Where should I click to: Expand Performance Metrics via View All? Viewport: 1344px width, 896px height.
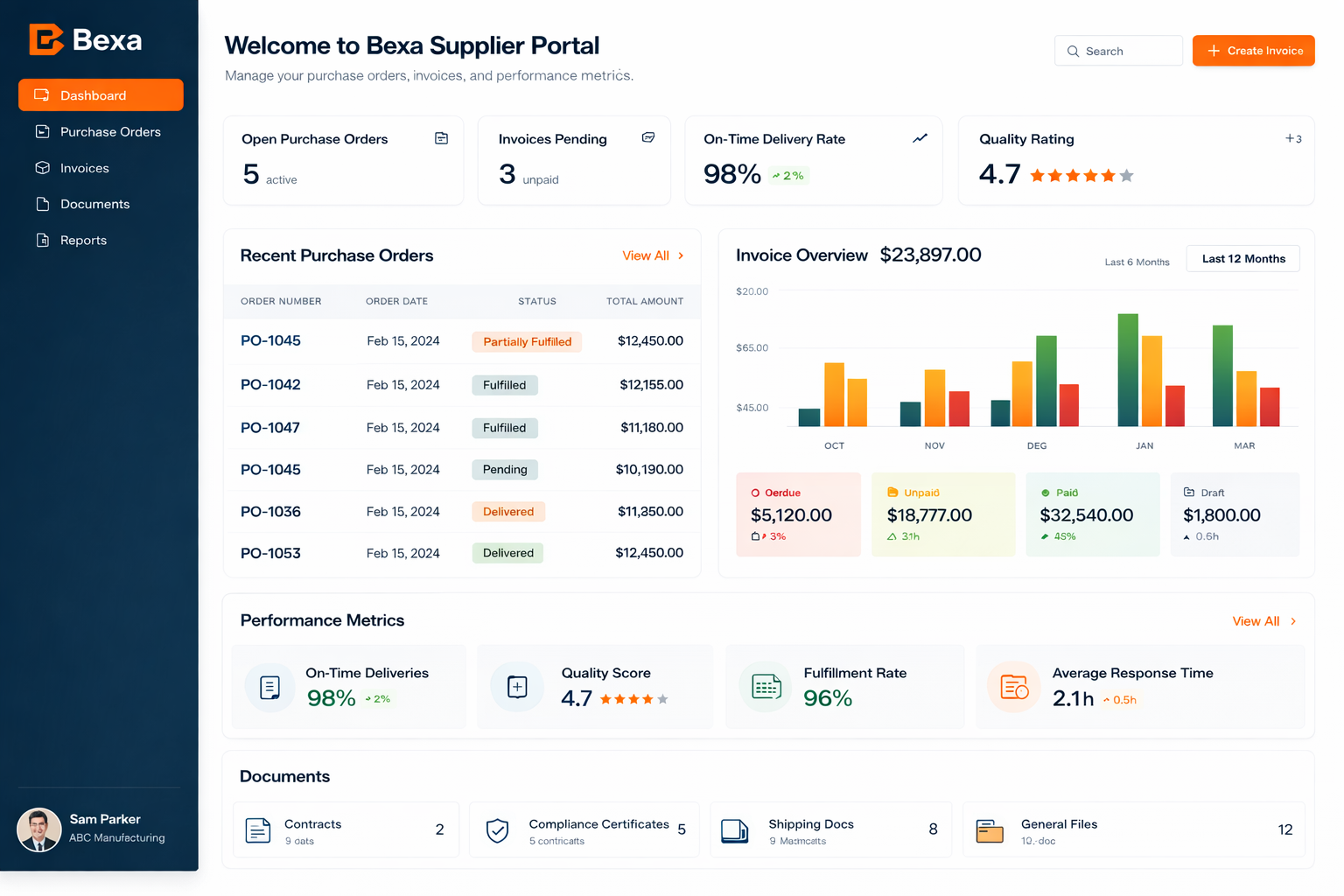(x=1263, y=621)
